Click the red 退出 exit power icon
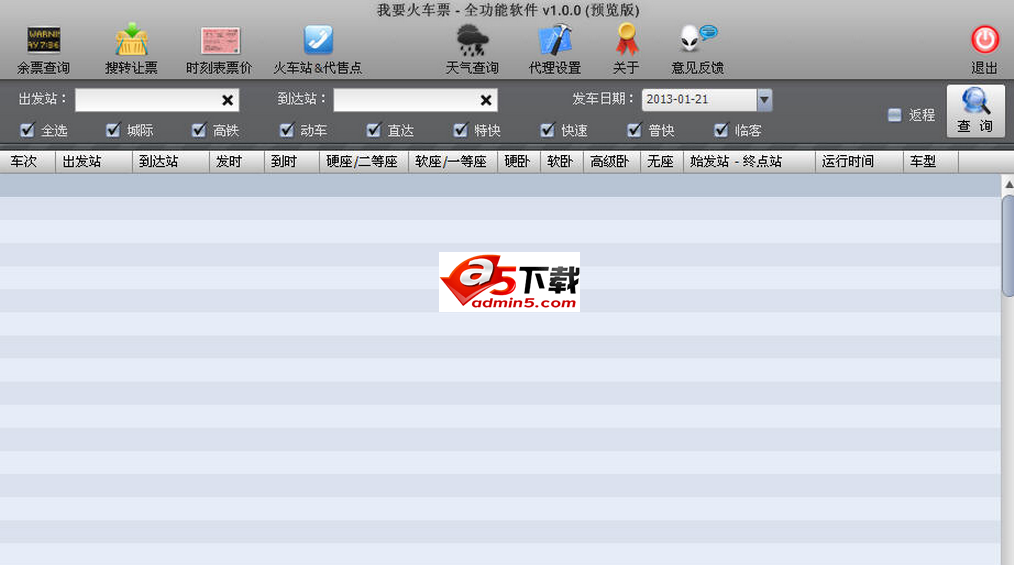 pyautogui.click(x=985, y=41)
